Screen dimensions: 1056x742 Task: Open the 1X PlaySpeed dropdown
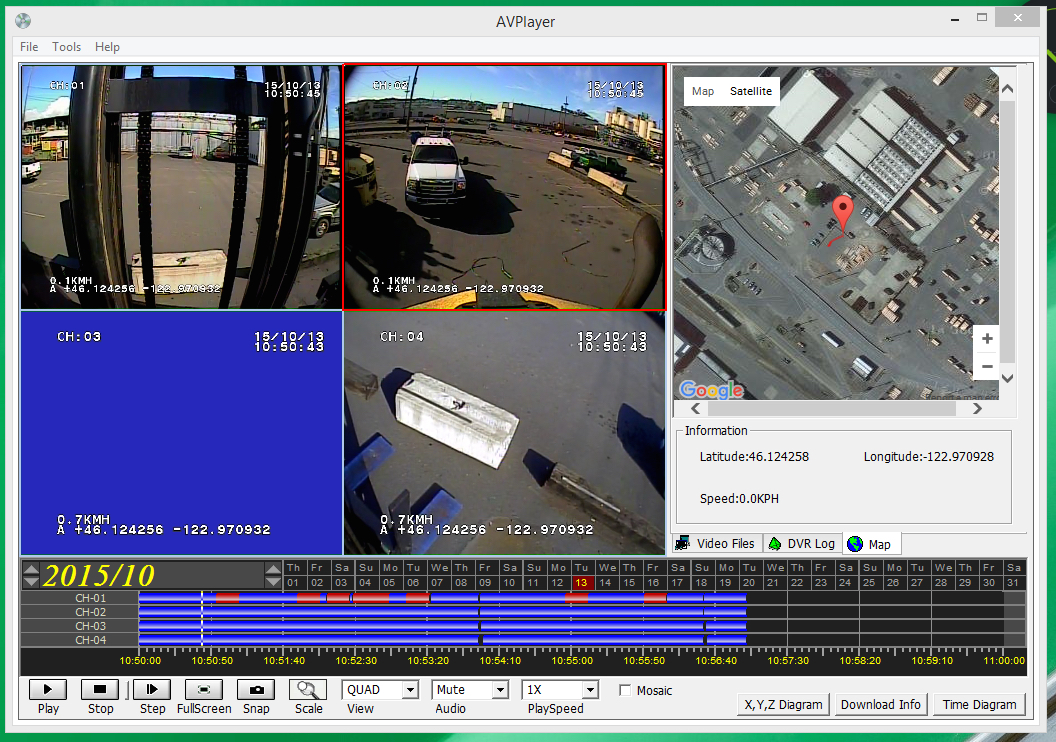(x=589, y=690)
